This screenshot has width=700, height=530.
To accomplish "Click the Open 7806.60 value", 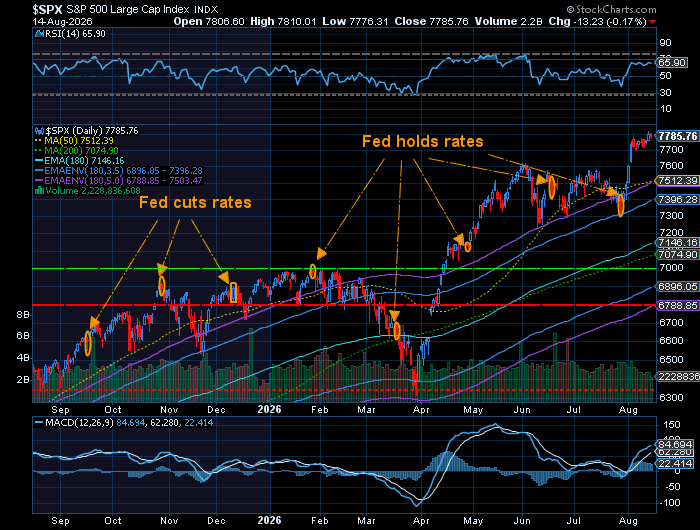I will tap(209, 21).
